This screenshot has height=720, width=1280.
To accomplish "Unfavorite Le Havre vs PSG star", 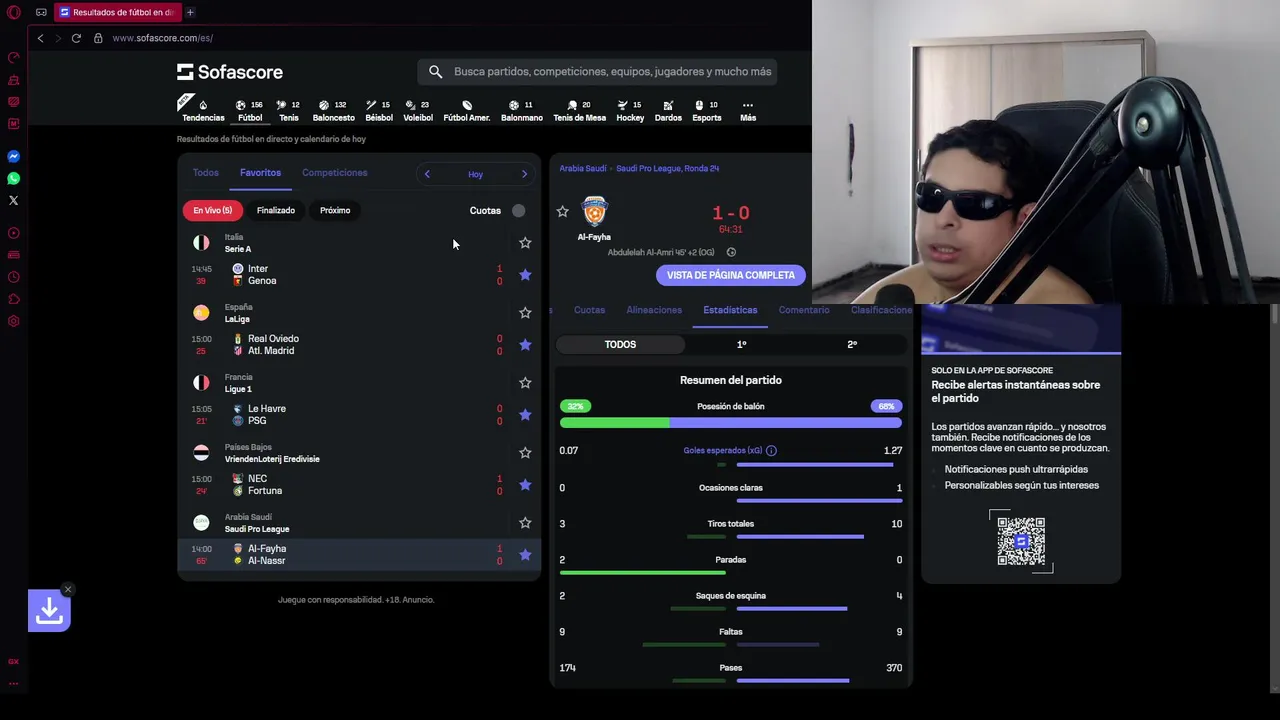I will [x=525, y=415].
